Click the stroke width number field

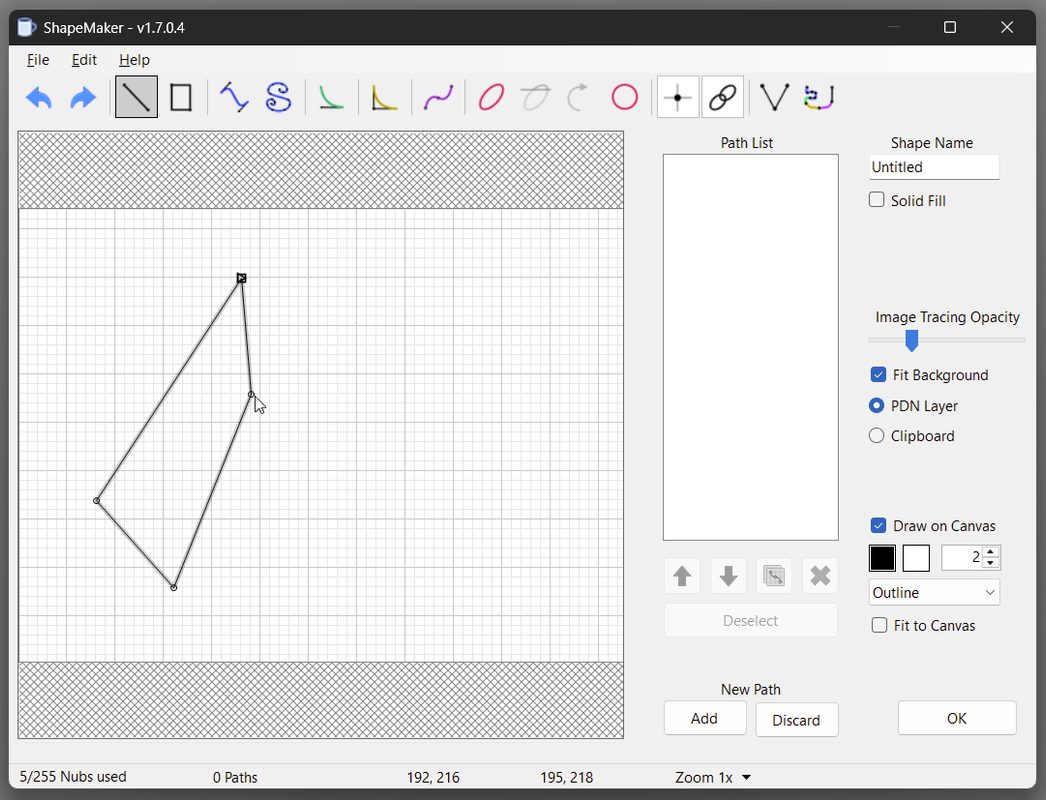[x=962, y=557]
